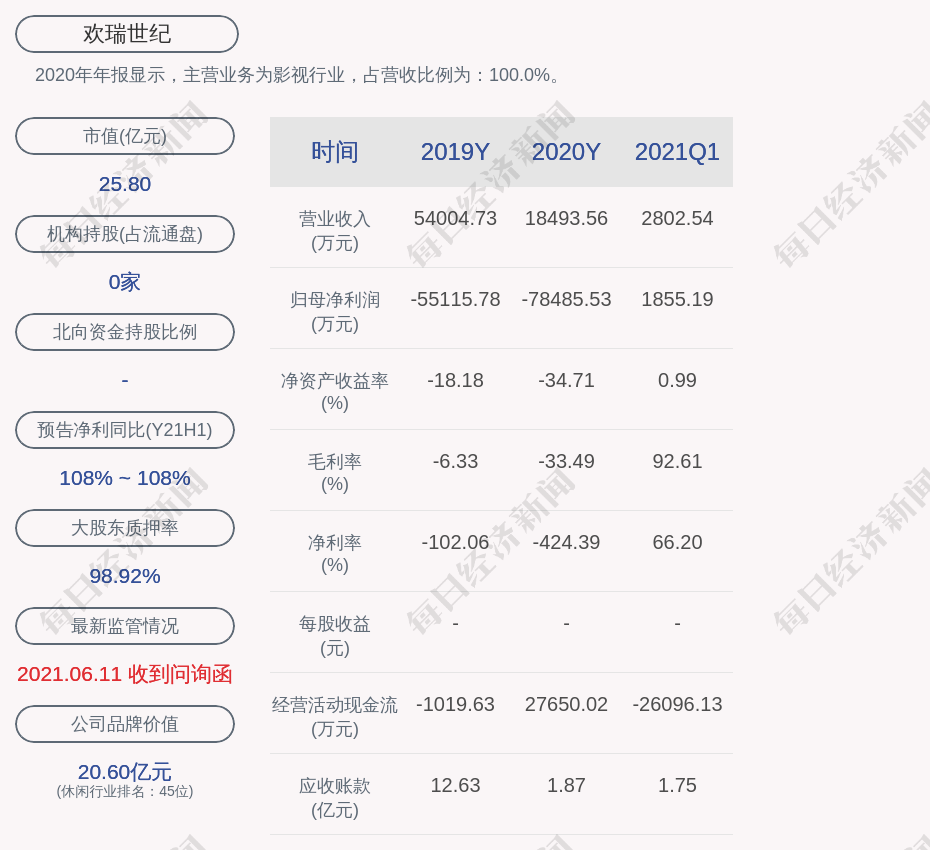The width and height of the screenshot is (930, 850).
Task: Select the 2021Q1 column header
Action: click(677, 152)
